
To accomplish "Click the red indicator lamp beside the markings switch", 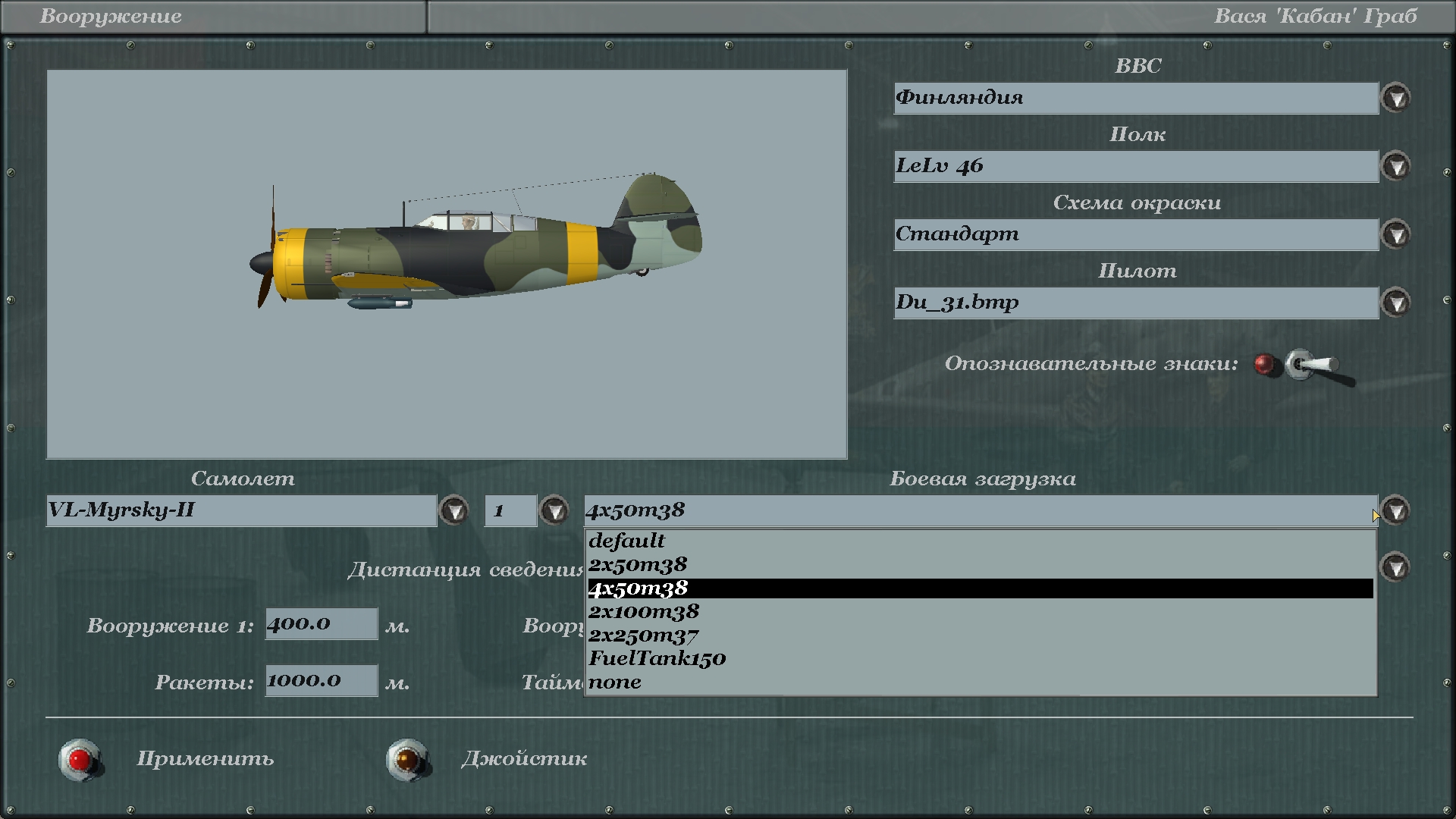I will pos(1264,364).
